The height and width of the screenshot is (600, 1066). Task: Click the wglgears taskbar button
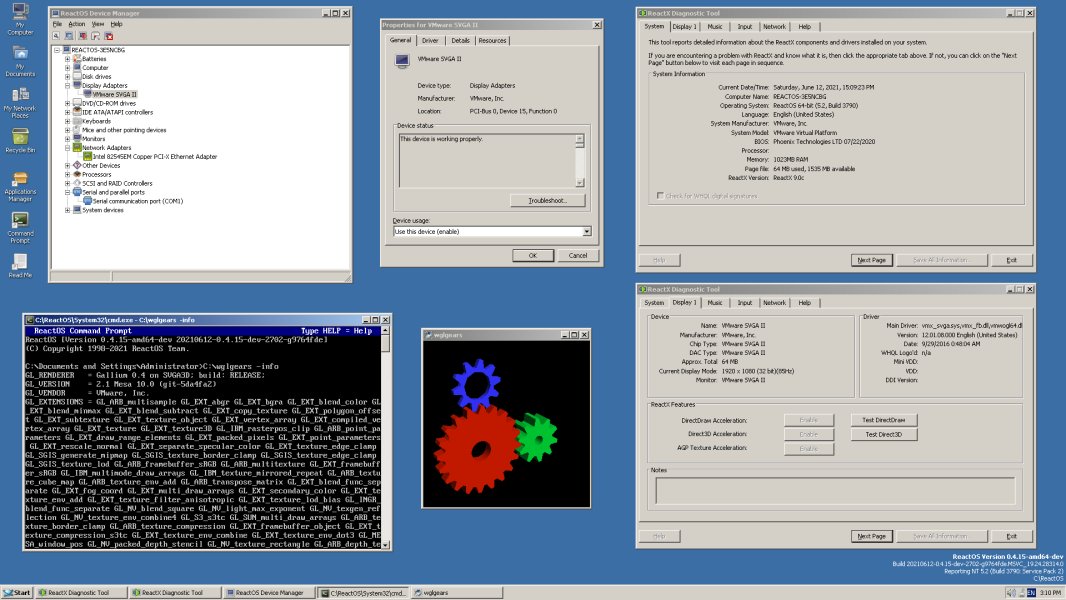coord(457,593)
